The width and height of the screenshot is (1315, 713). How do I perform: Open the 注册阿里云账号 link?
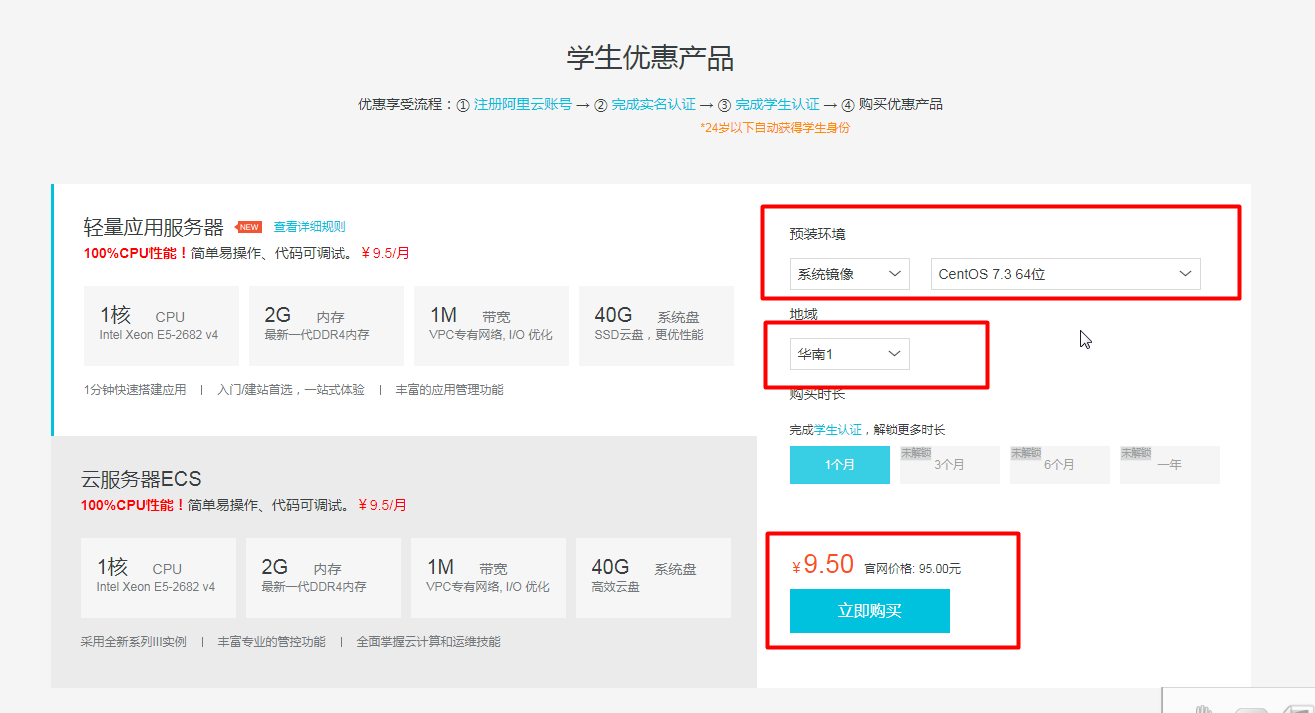point(523,104)
